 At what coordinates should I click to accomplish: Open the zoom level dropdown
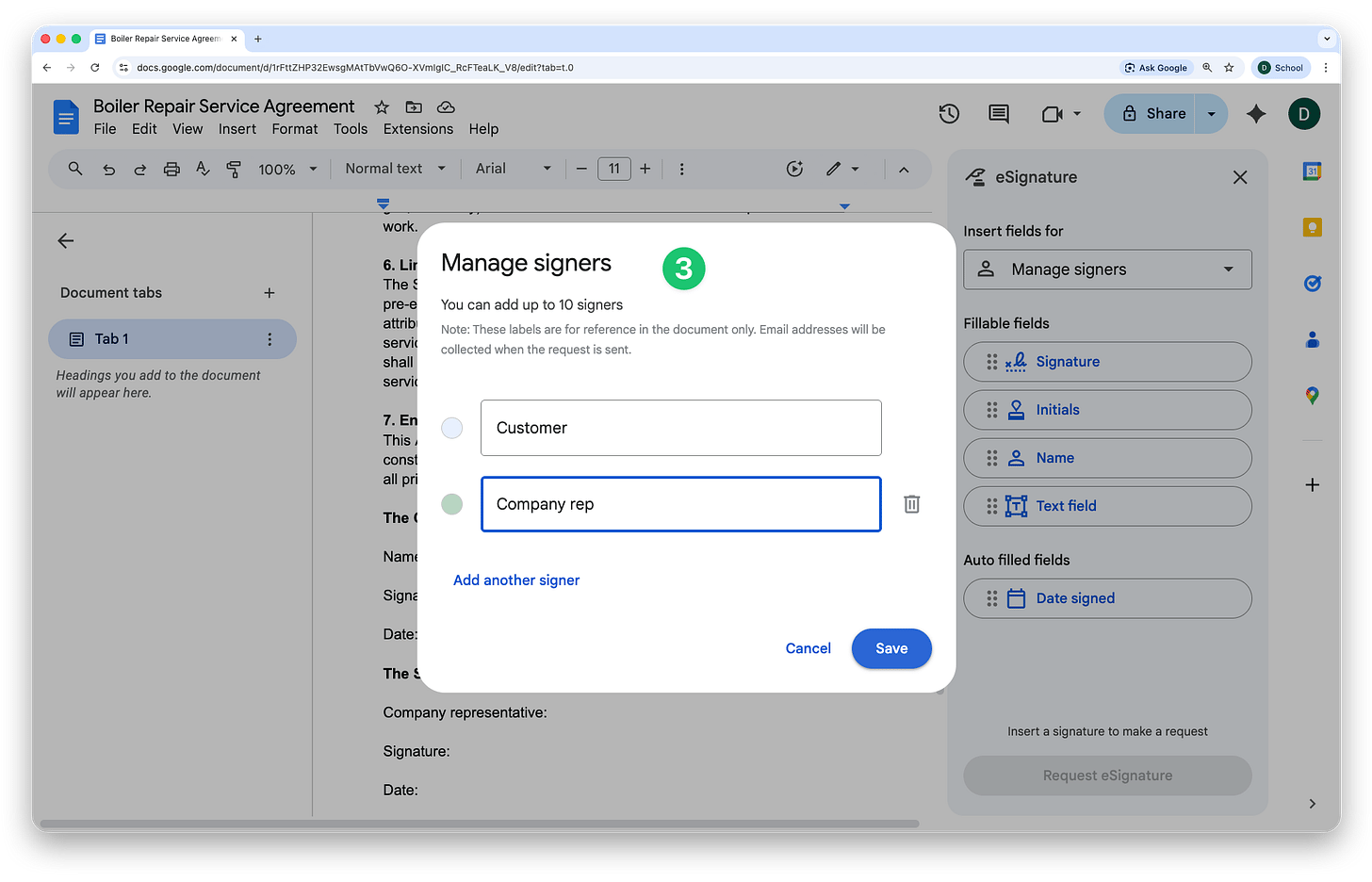click(287, 170)
